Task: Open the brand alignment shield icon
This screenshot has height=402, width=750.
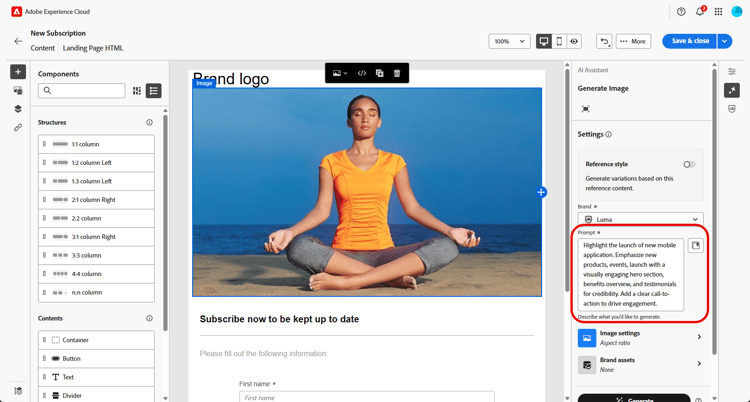Action: pyautogui.click(x=732, y=109)
